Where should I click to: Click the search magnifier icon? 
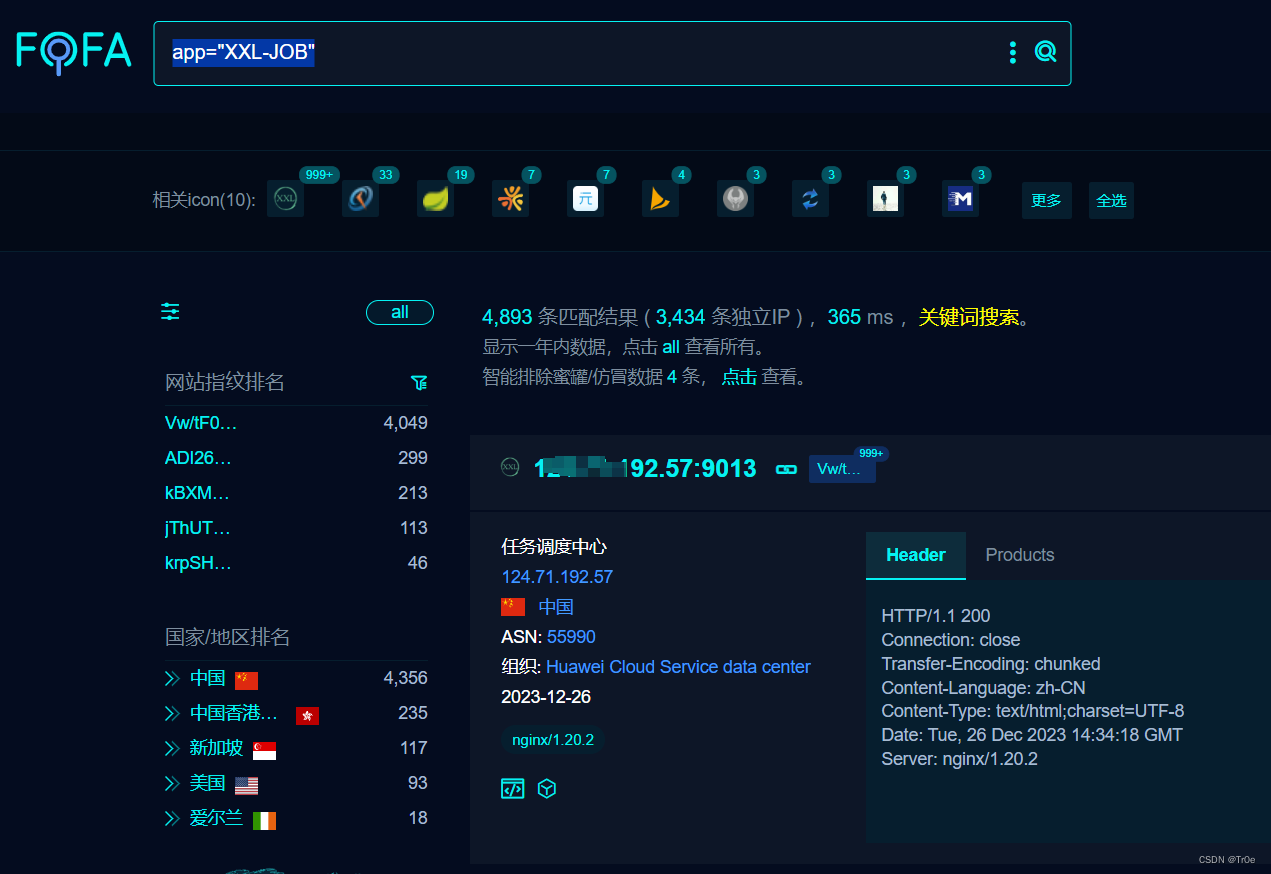(1045, 52)
